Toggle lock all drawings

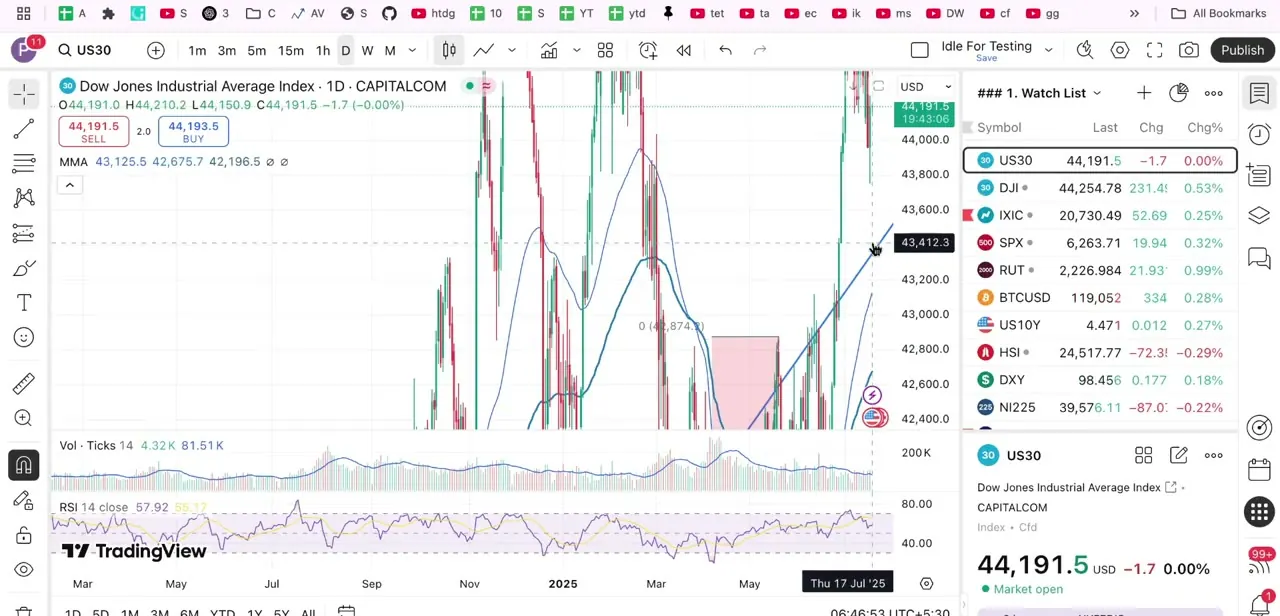24,535
